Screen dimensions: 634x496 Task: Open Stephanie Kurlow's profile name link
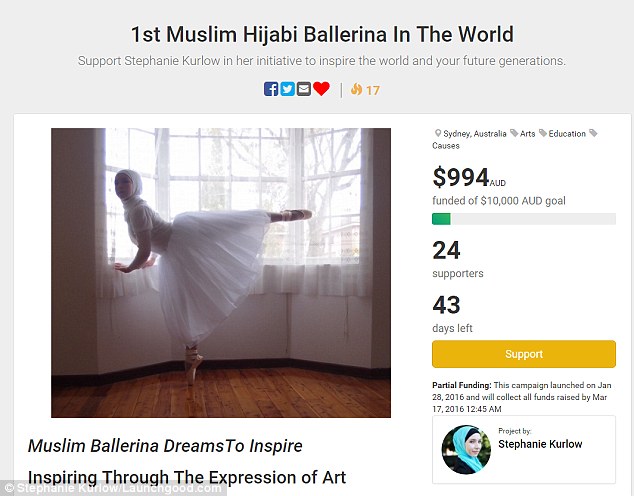click(x=540, y=444)
